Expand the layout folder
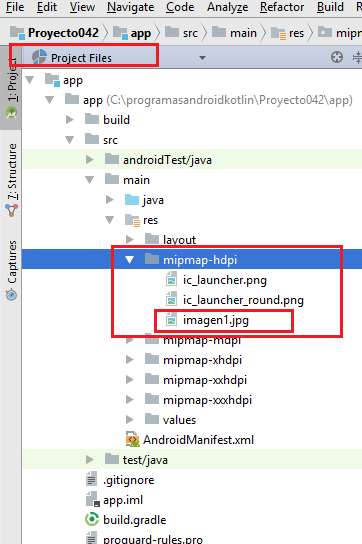The width and height of the screenshot is (362, 544). tap(130, 239)
